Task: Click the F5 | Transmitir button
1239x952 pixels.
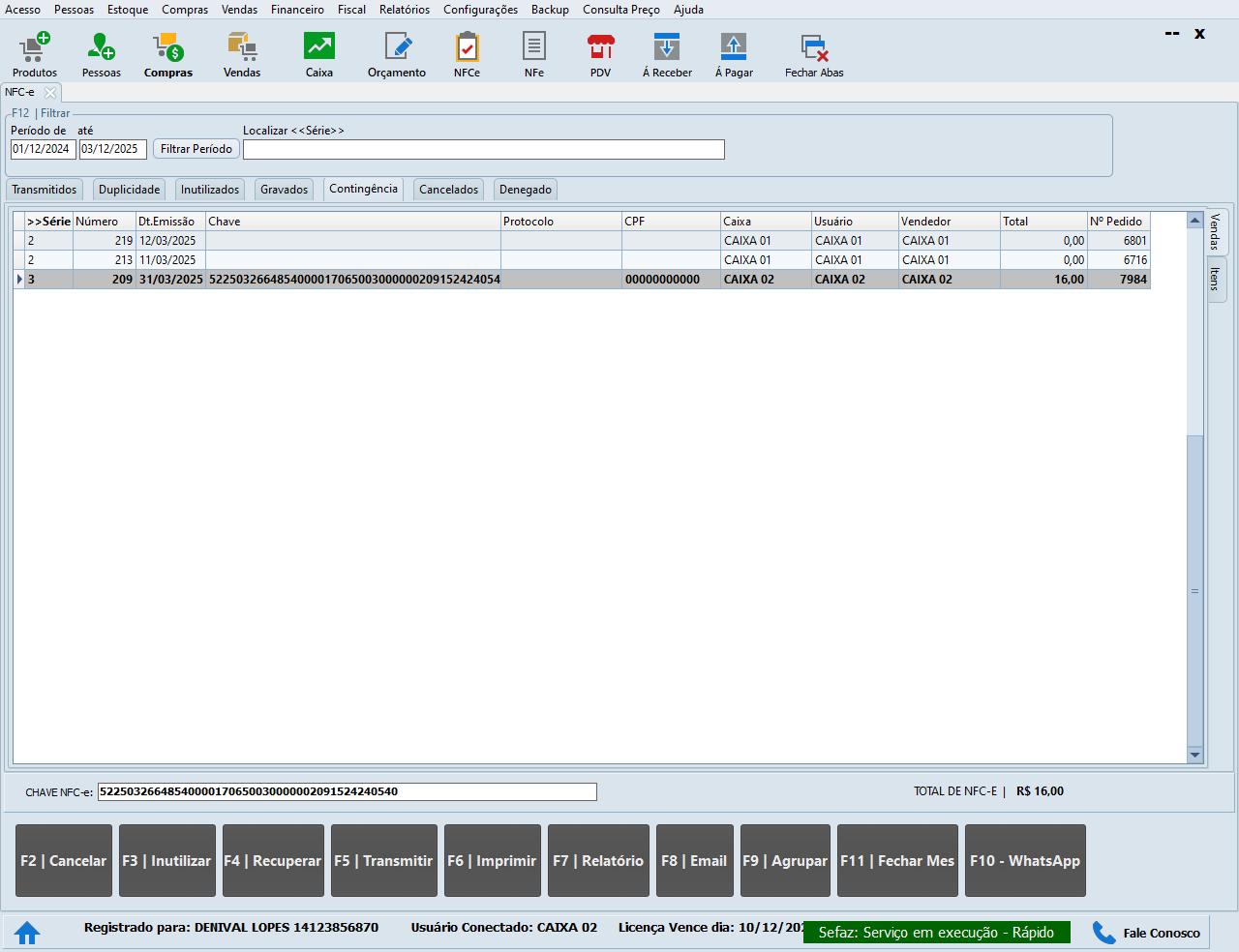Action: point(383,861)
